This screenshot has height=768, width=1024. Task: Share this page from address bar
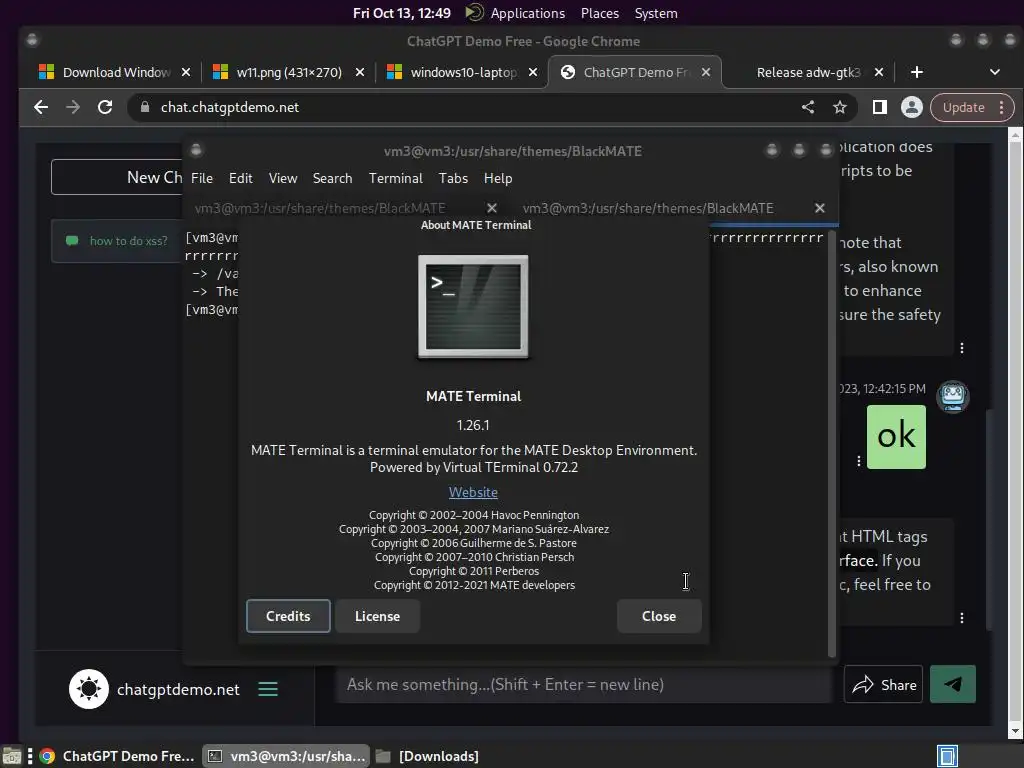[x=808, y=107]
